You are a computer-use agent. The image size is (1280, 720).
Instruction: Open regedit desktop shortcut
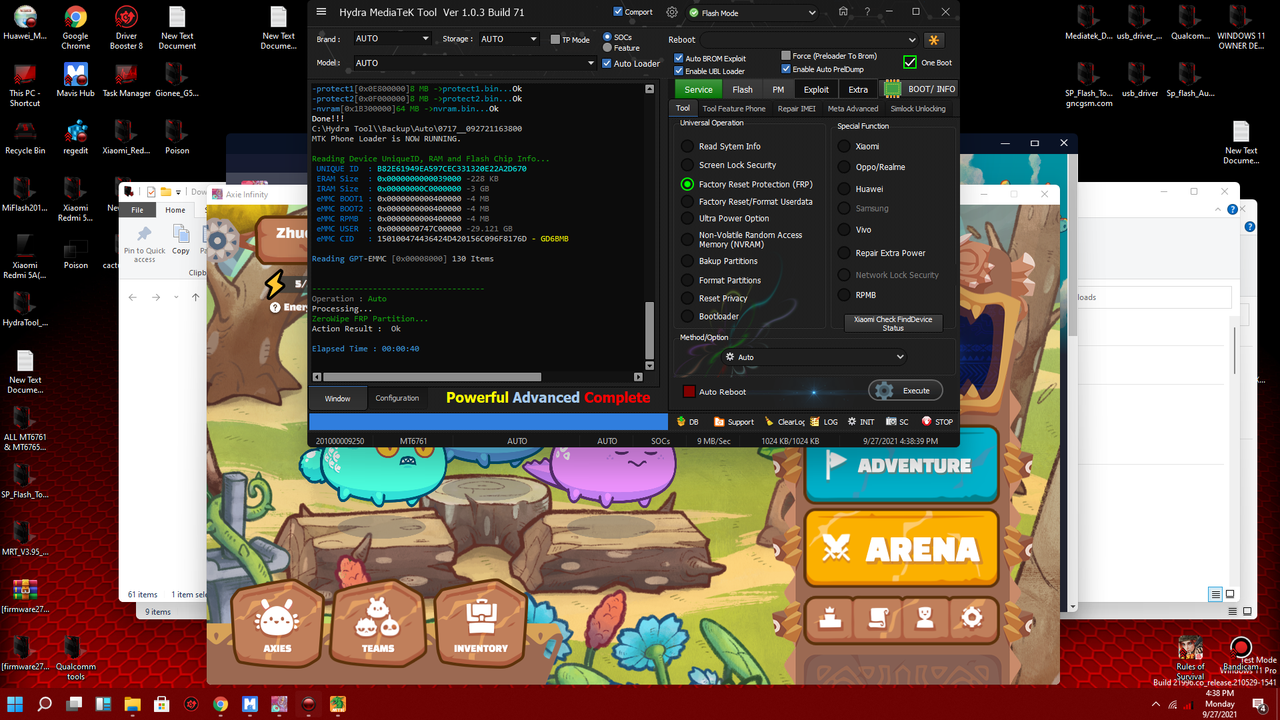click(x=75, y=137)
